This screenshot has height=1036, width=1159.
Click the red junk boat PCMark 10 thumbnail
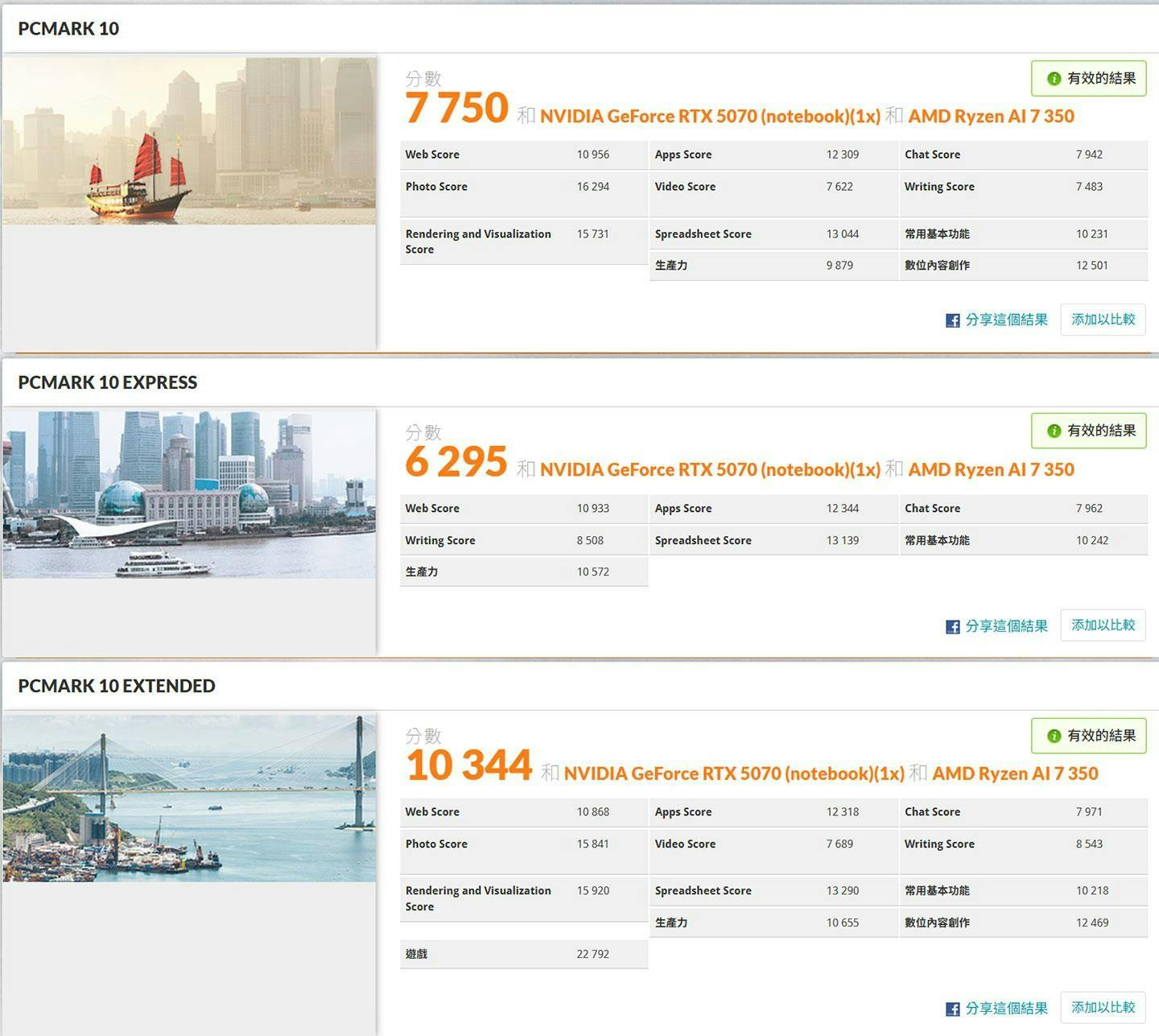tap(189, 140)
